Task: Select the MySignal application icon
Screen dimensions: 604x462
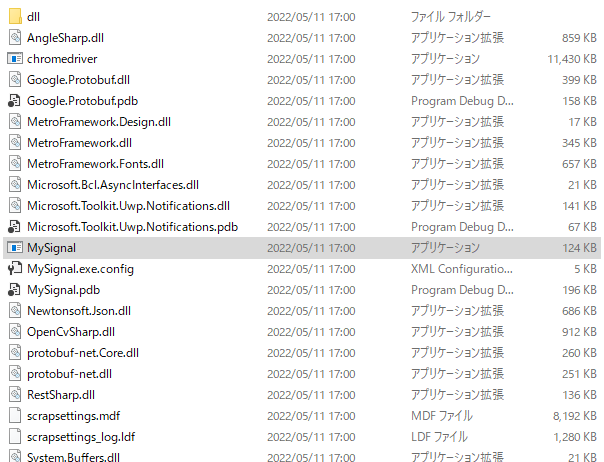Action: tap(15, 248)
